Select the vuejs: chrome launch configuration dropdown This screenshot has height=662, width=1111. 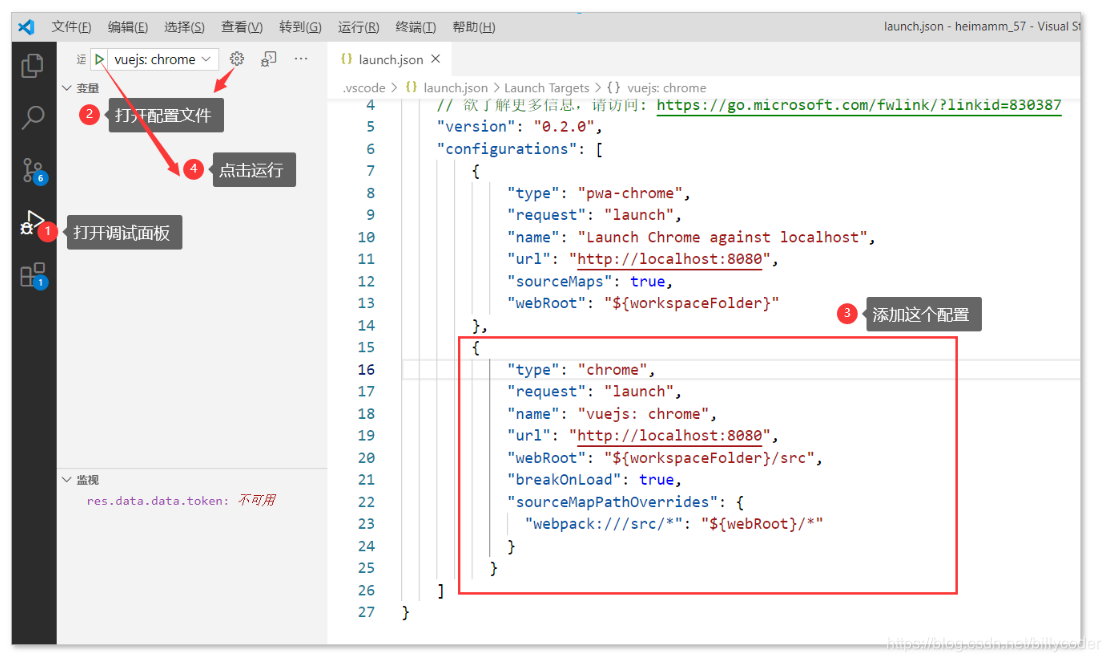tap(163, 60)
